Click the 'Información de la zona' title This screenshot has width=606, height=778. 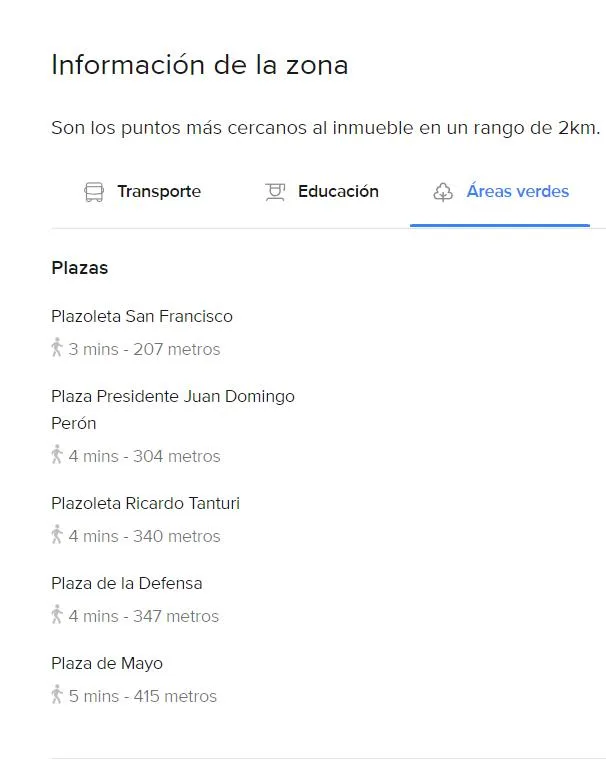pyautogui.click(x=199, y=65)
